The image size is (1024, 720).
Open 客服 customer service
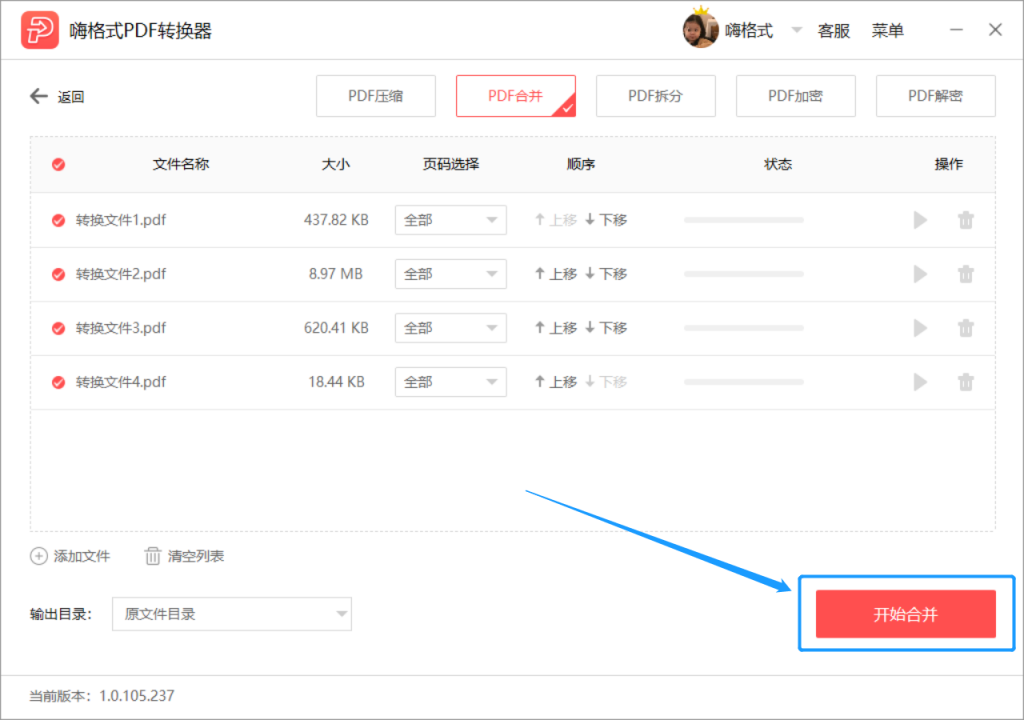click(834, 31)
